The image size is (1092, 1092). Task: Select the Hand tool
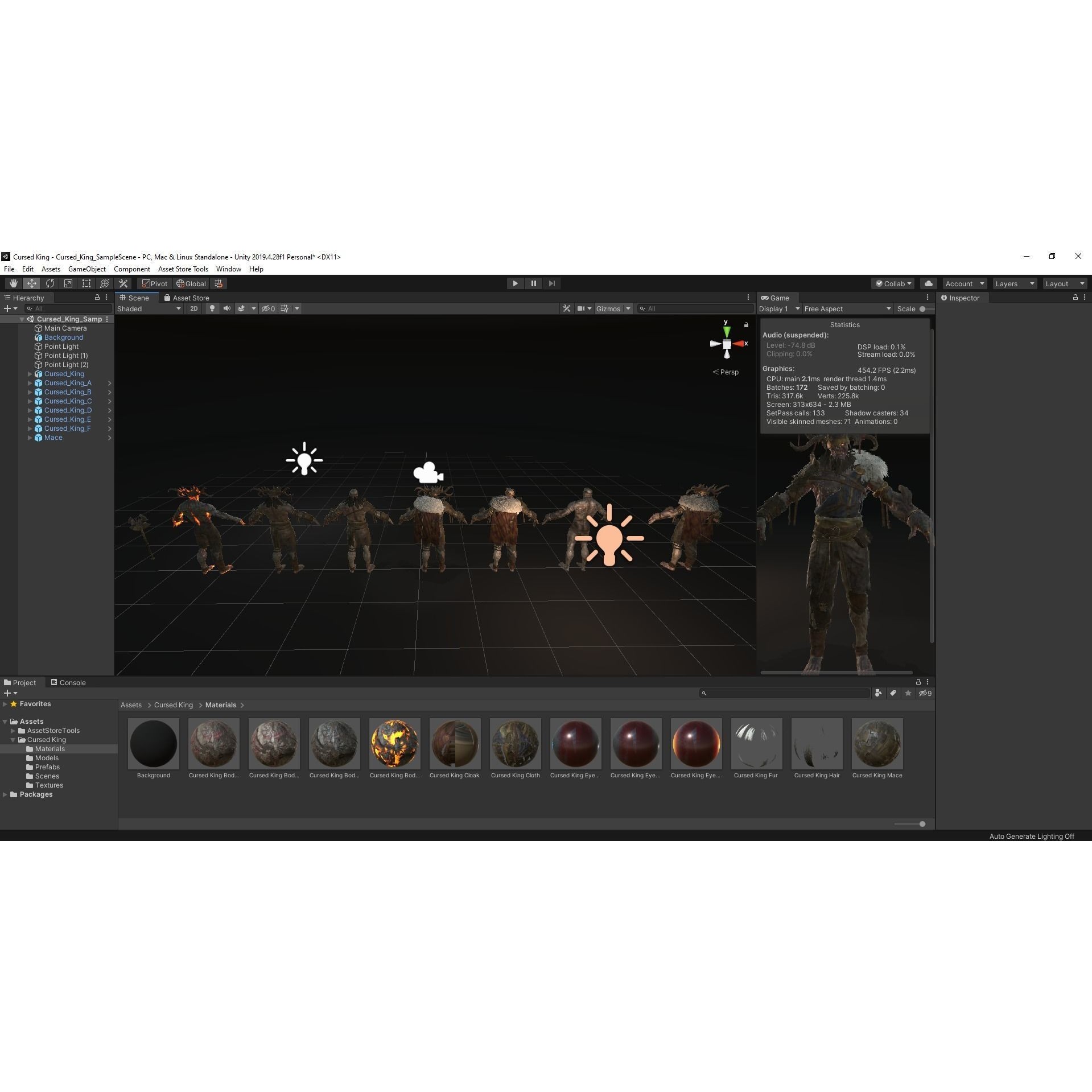click(13, 283)
